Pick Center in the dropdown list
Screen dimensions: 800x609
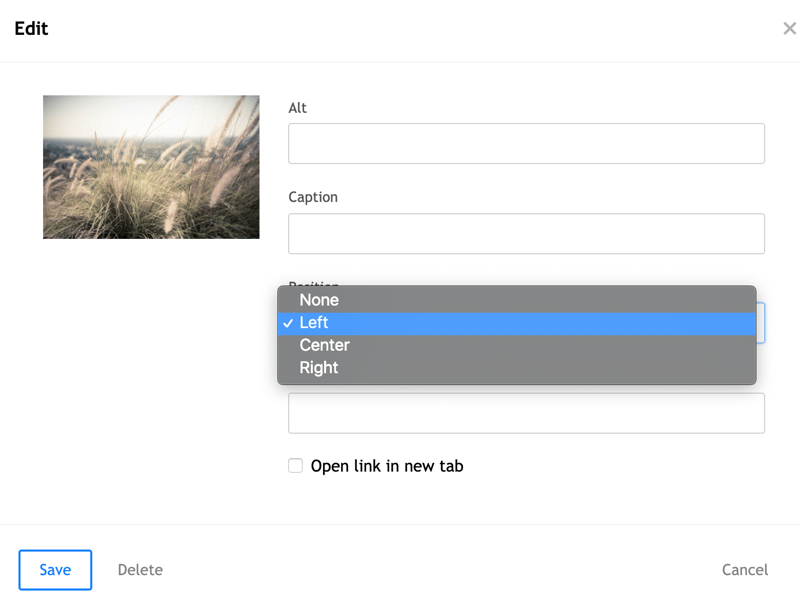pos(324,345)
